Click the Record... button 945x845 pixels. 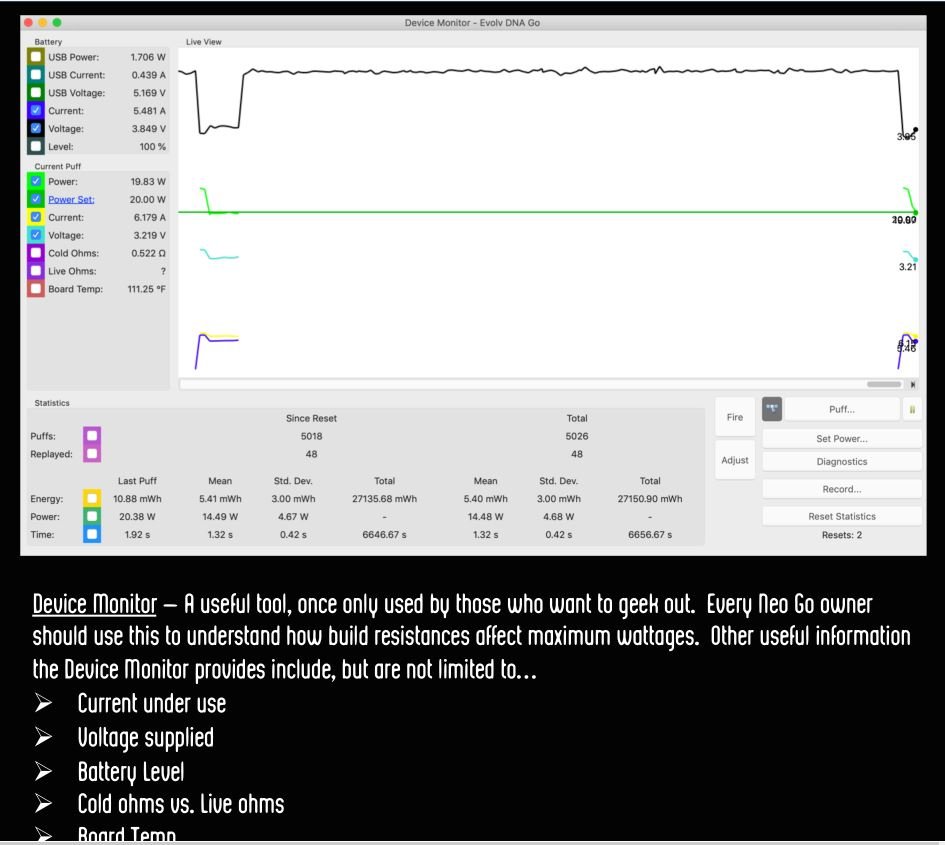[841, 489]
